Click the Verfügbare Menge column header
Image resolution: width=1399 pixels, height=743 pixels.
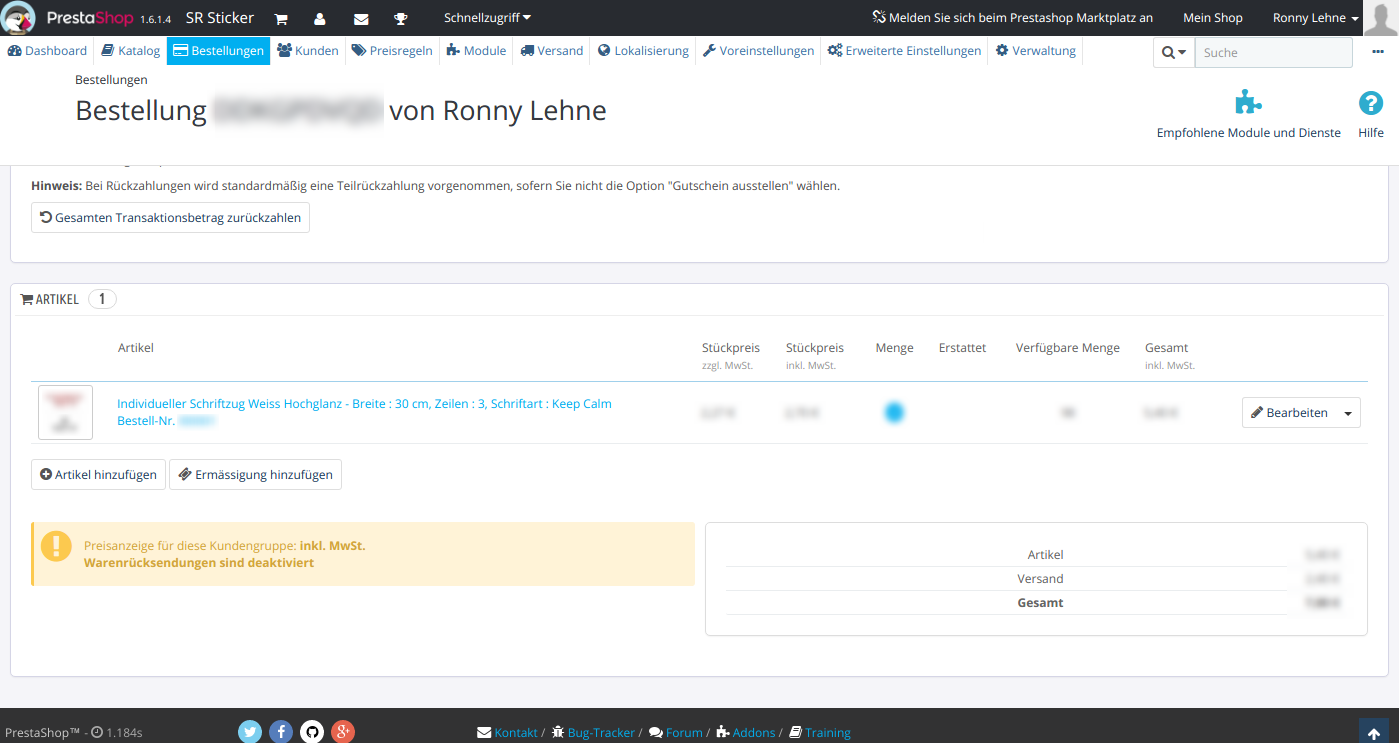click(x=1068, y=348)
